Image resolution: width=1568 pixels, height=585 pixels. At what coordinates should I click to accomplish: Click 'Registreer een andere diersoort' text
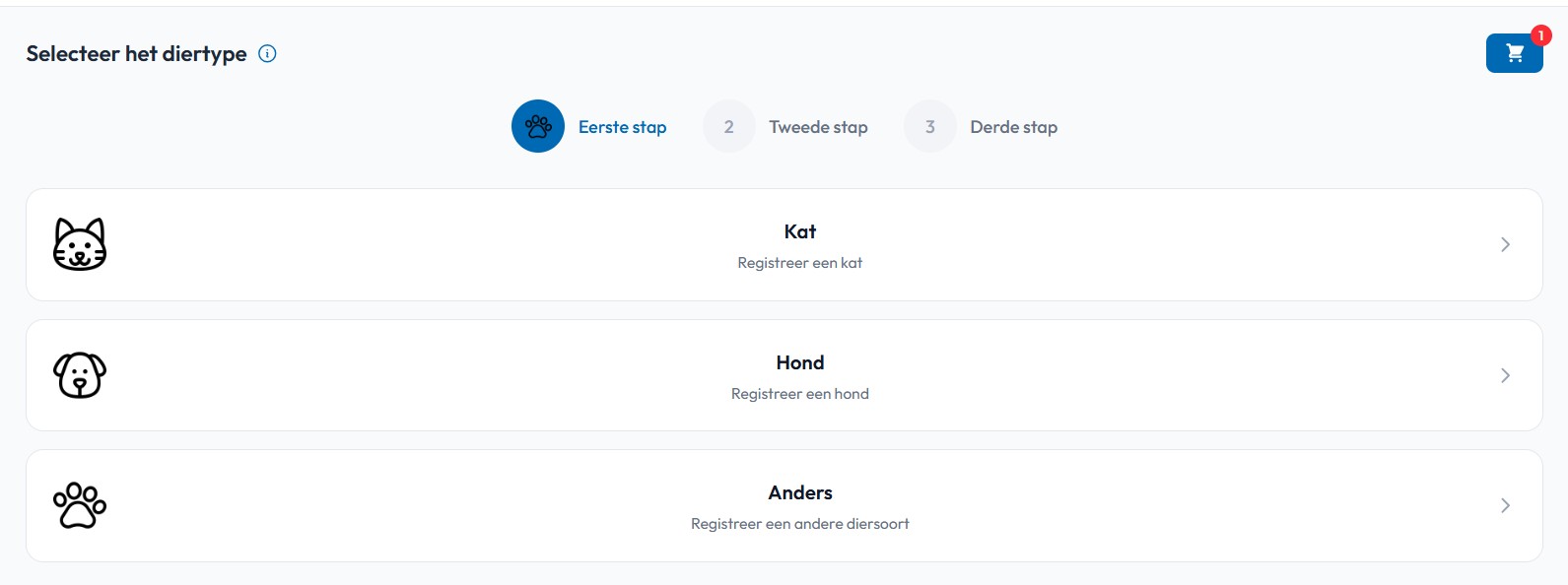pyautogui.click(x=800, y=524)
